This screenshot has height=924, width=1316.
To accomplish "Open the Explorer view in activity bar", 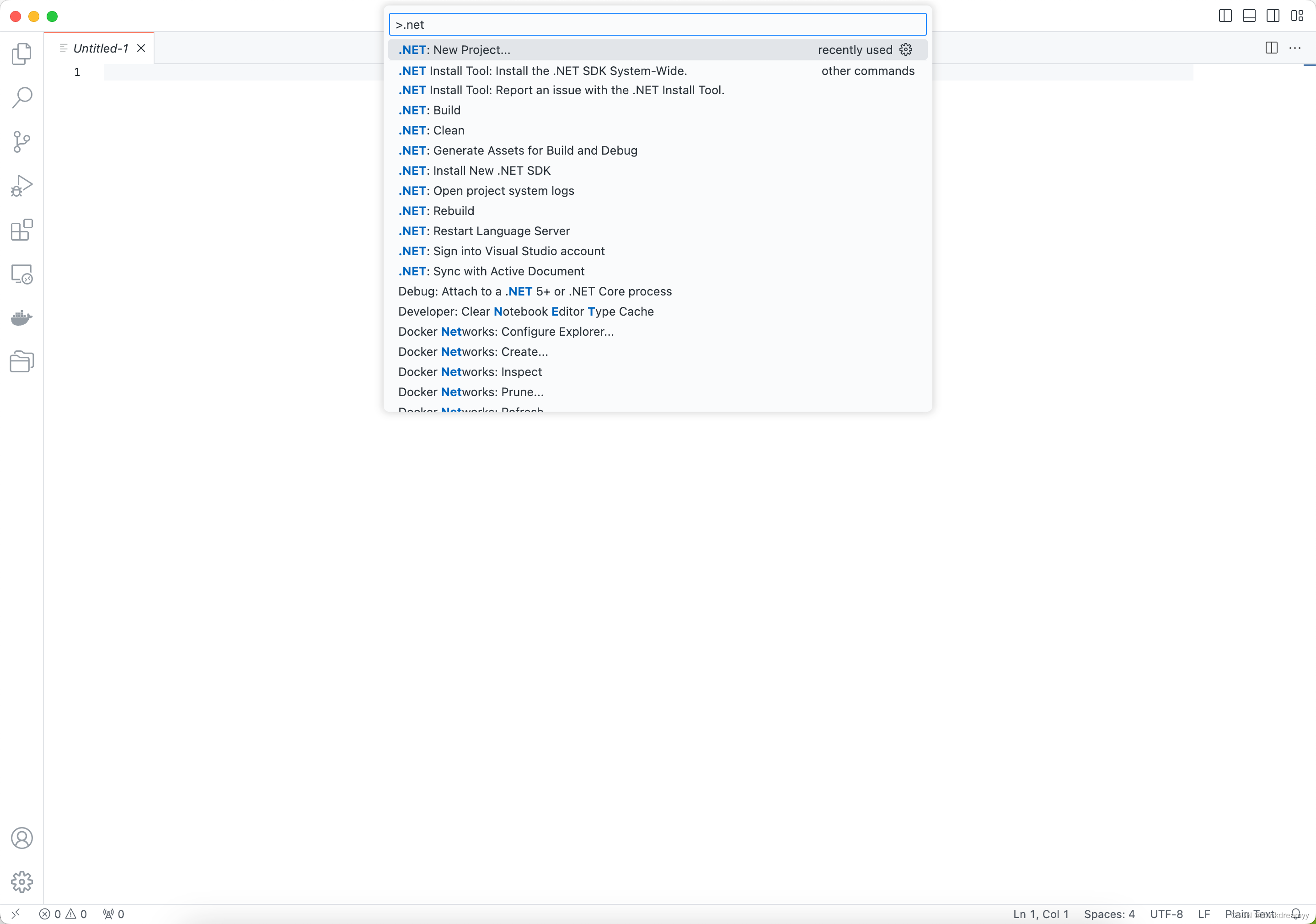I will pos(22,54).
